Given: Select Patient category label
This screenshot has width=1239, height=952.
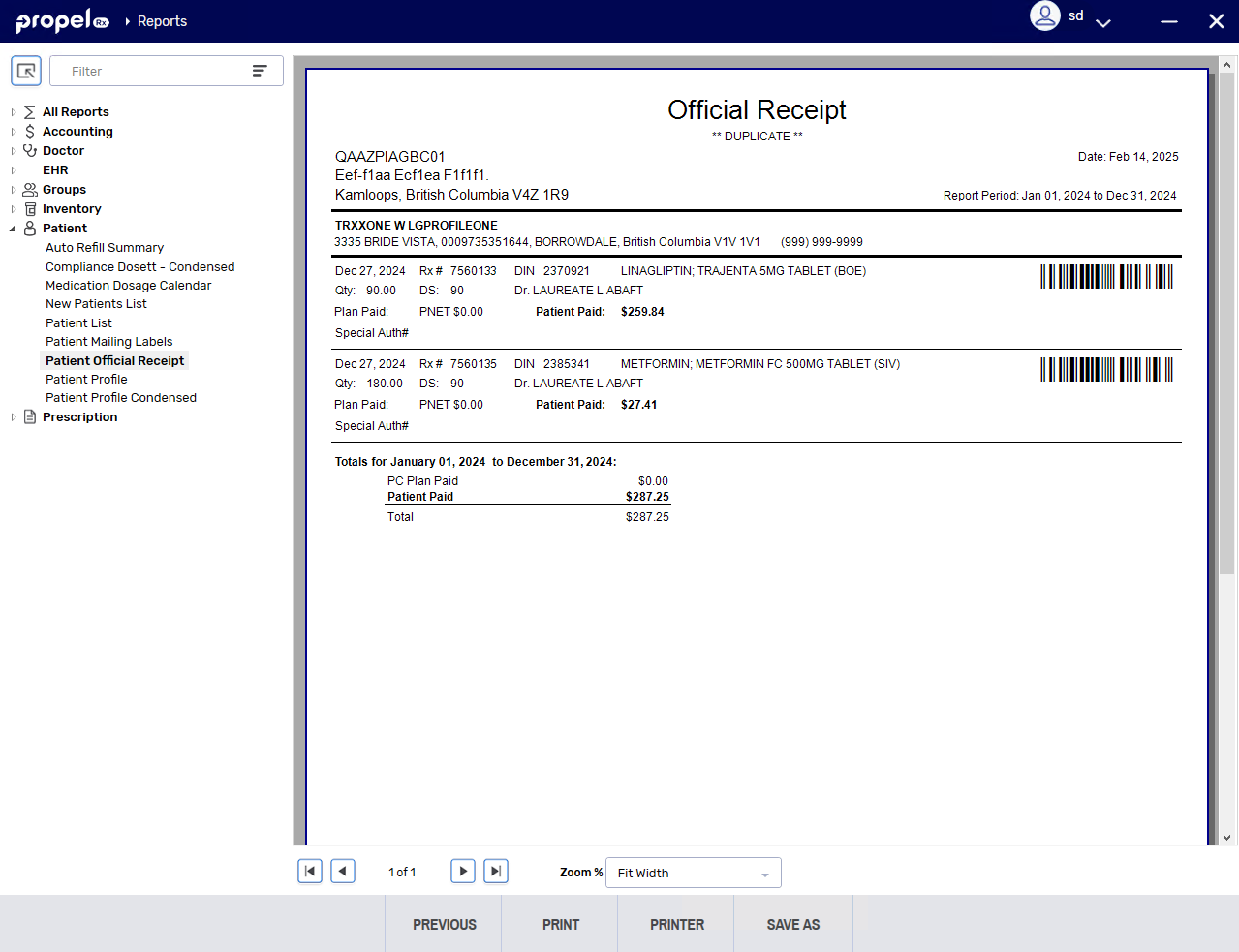Looking at the screenshot, I should pos(65,229).
